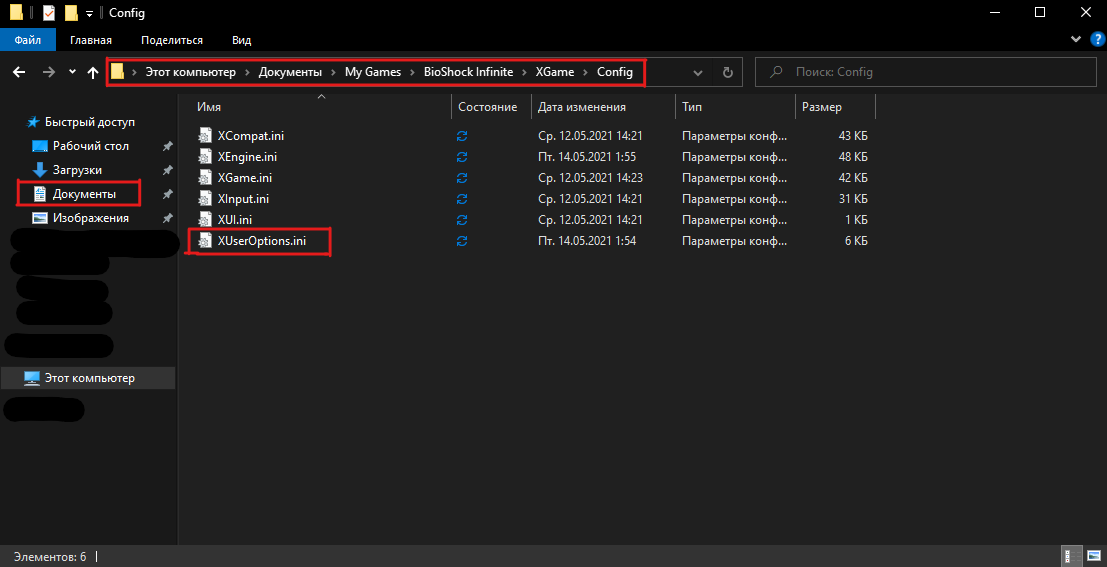Expand the chevron after Документы in path
Screen dimensions: 1107x567
pos(333,72)
